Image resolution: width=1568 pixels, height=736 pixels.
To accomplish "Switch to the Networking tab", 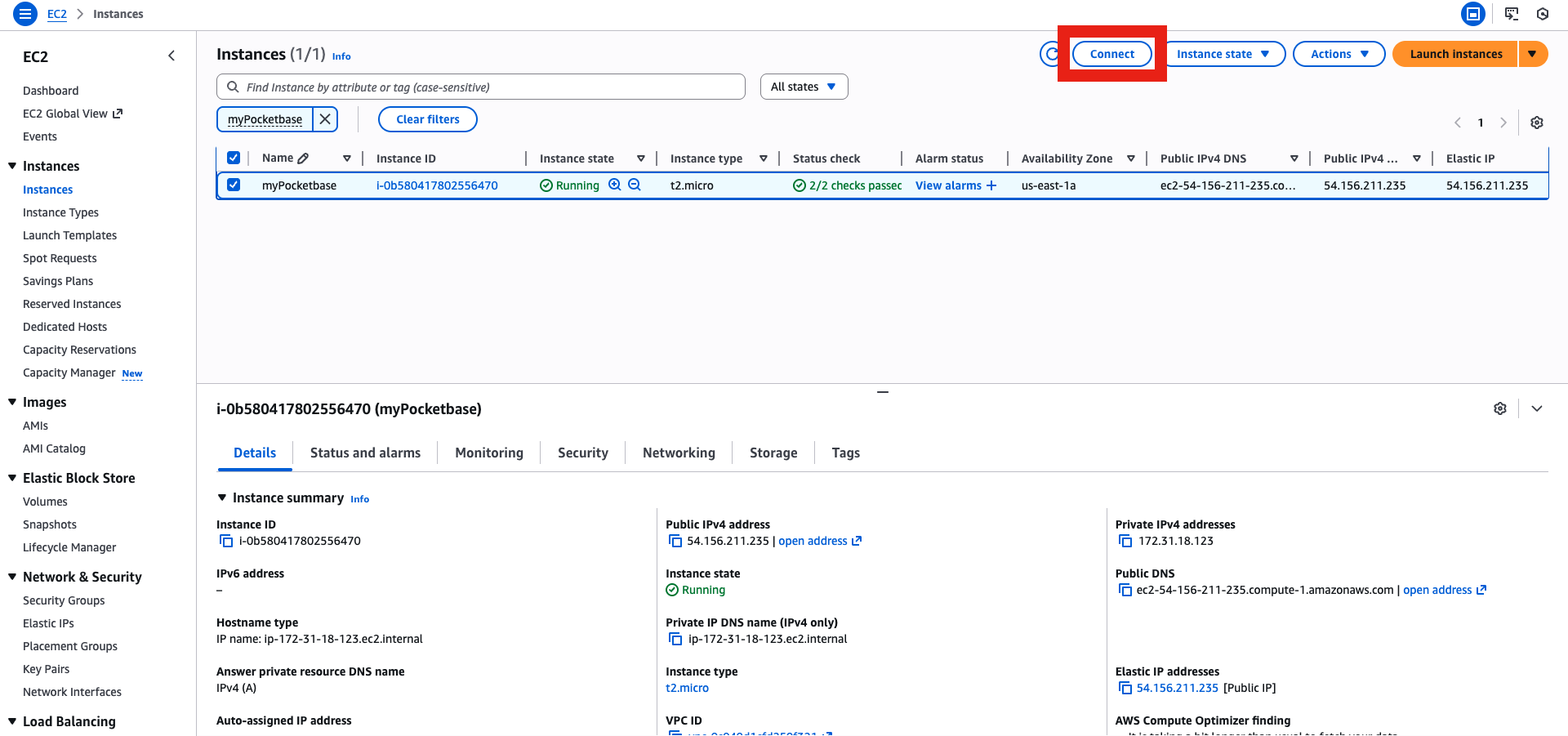I will (678, 453).
